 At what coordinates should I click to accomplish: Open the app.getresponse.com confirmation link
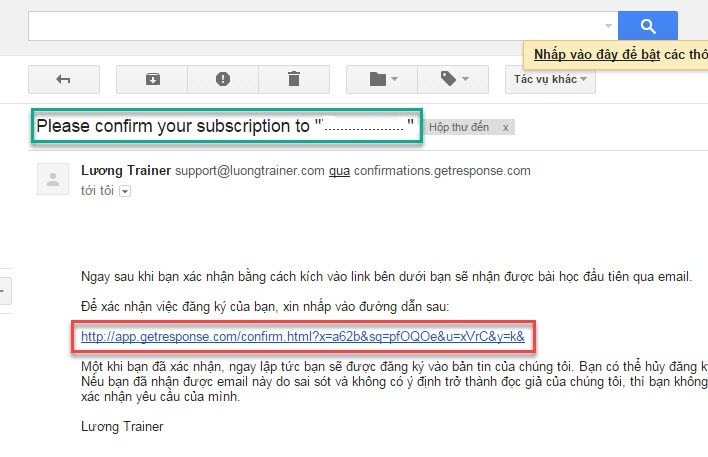tap(303, 336)
